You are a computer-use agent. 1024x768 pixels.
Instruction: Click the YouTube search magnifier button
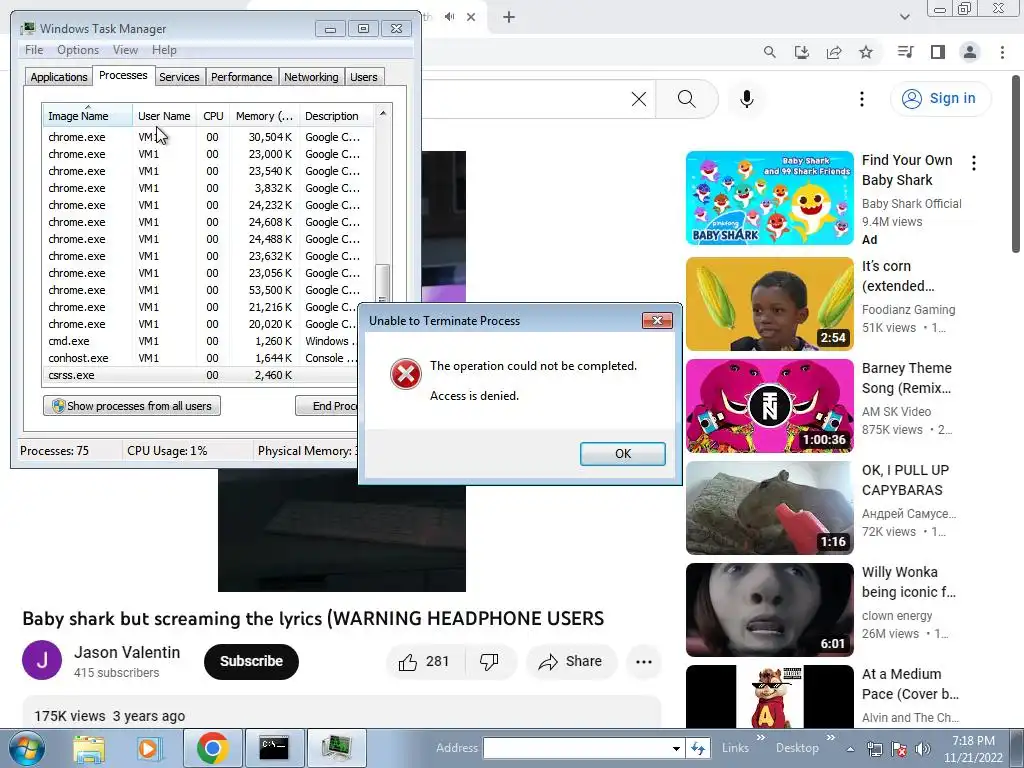pyautogui.click(x=687, y=99)
